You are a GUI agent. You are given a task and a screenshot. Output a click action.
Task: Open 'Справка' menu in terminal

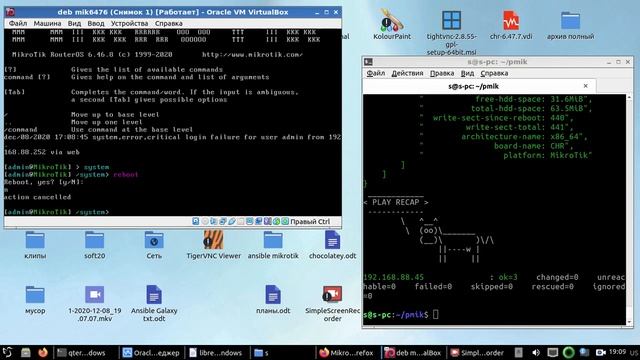494,73
